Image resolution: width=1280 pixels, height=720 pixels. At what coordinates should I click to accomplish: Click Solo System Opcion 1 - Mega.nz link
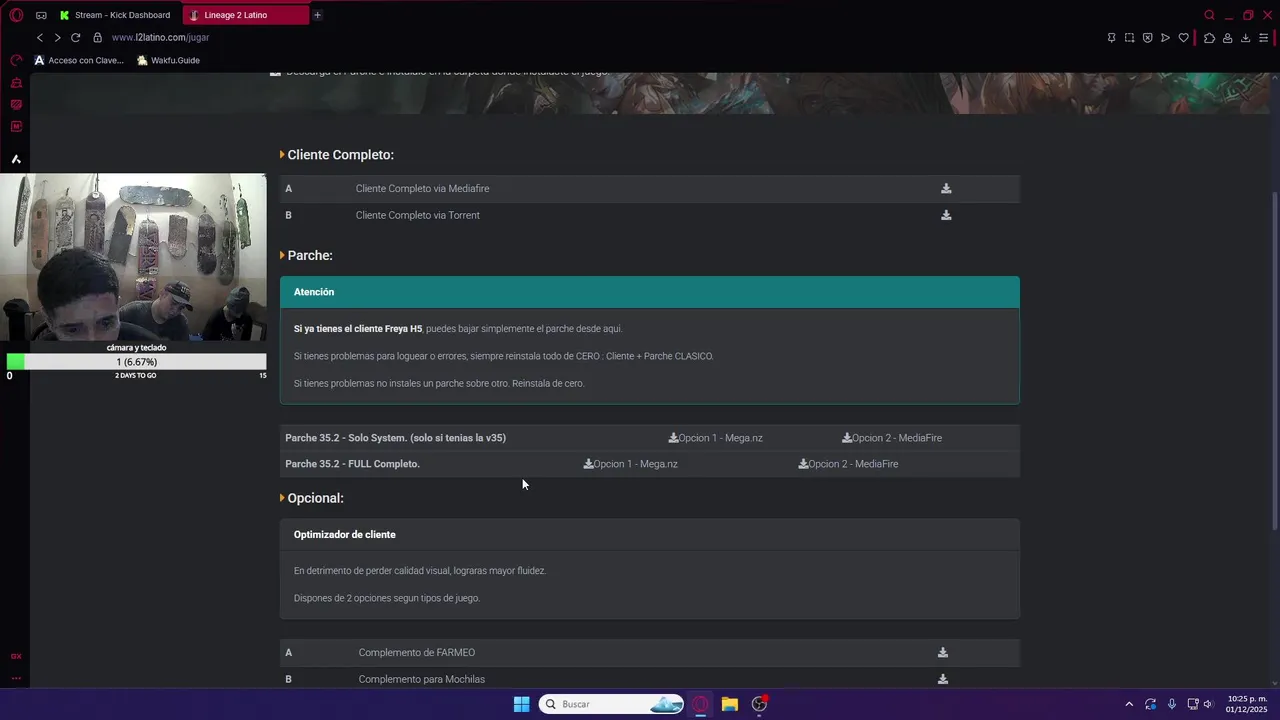point(716,438)
